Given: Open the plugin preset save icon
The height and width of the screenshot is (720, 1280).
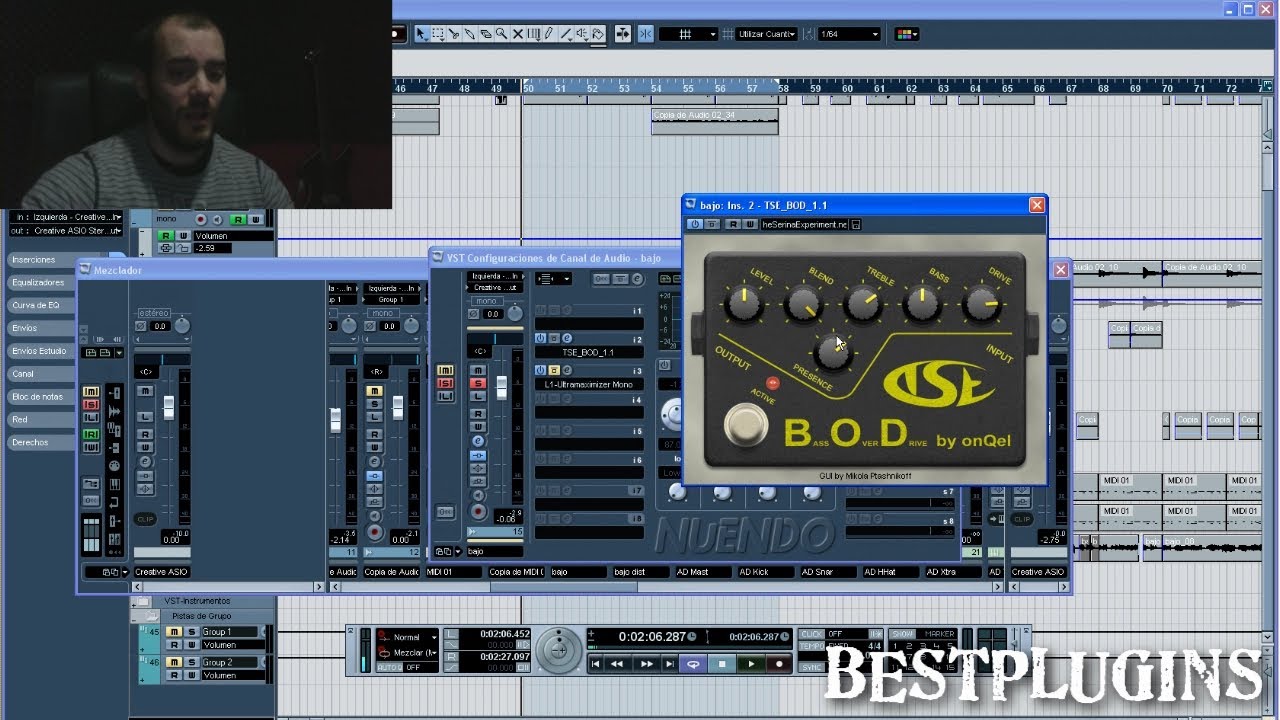Looking at the screenshot, I should click(856, 225).
